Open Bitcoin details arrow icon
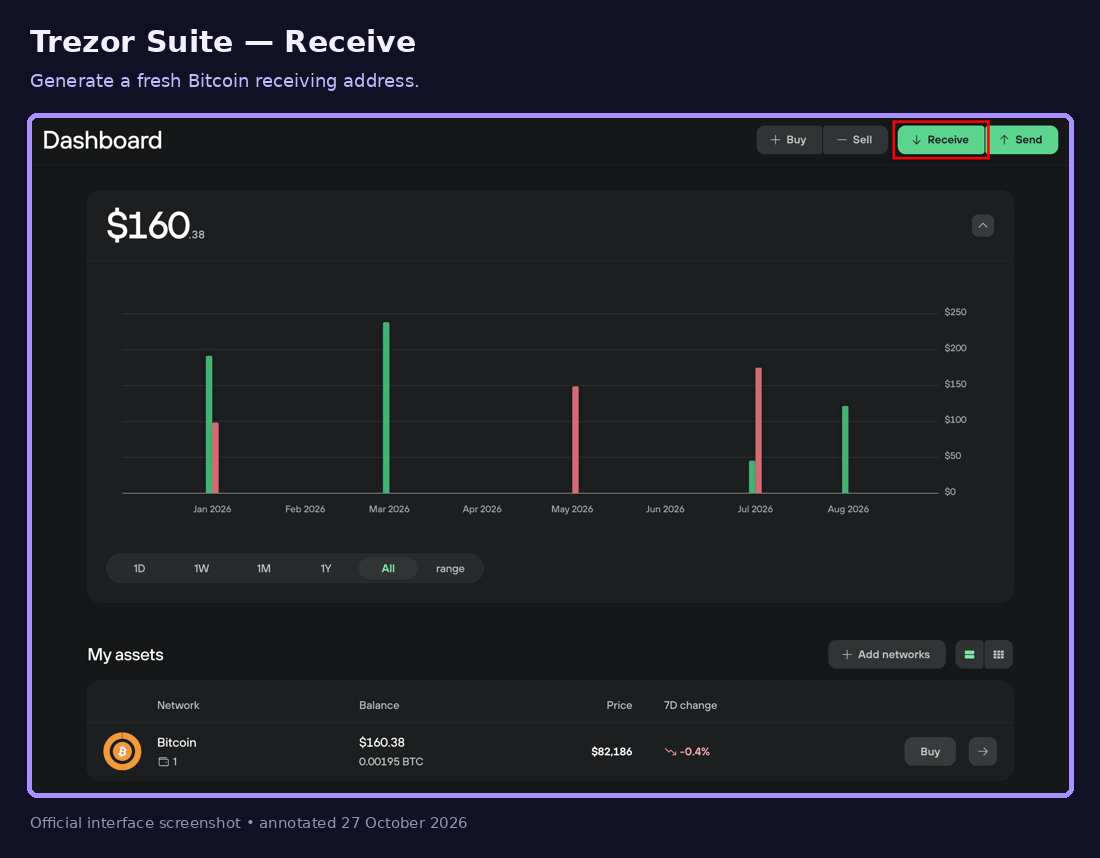The height and width of the screenshot is (858, 1100). click(983, 751)
